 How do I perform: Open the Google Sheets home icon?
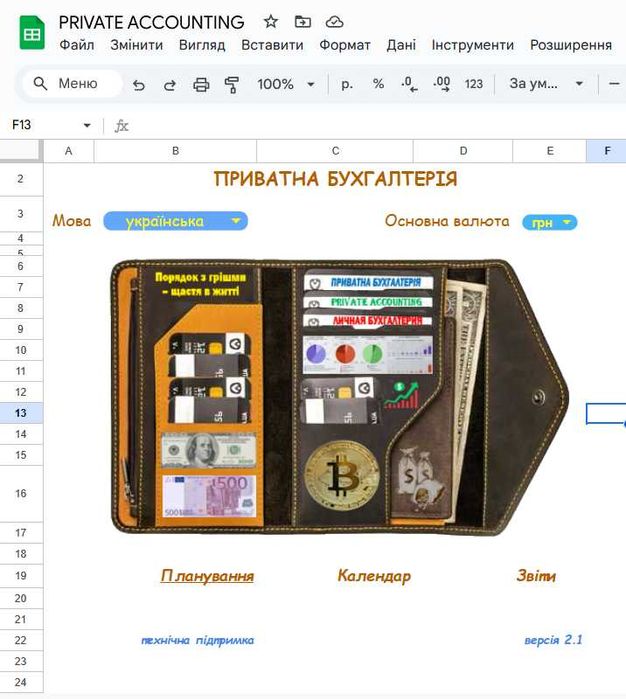click(x=32, y=33)
